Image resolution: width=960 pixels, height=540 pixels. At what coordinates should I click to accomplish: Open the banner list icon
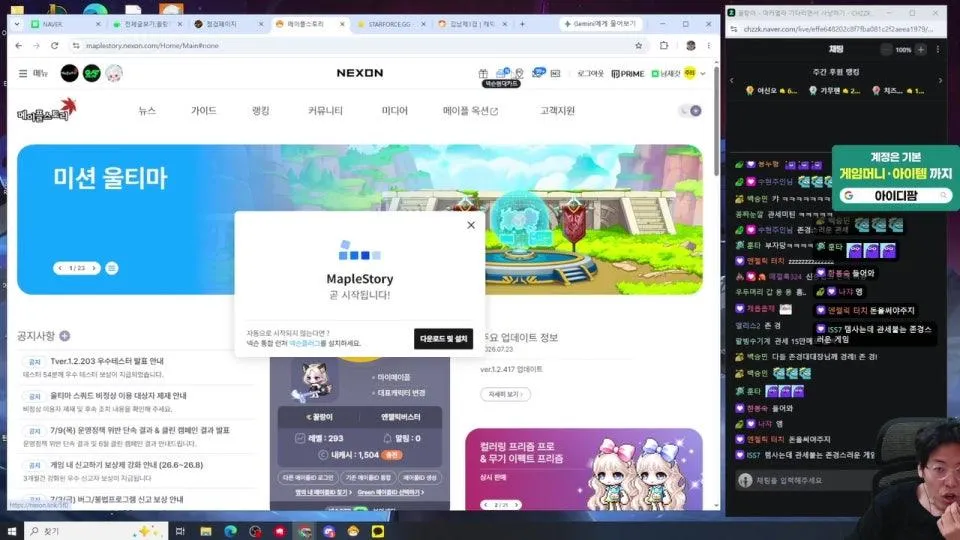click(112, 268)
